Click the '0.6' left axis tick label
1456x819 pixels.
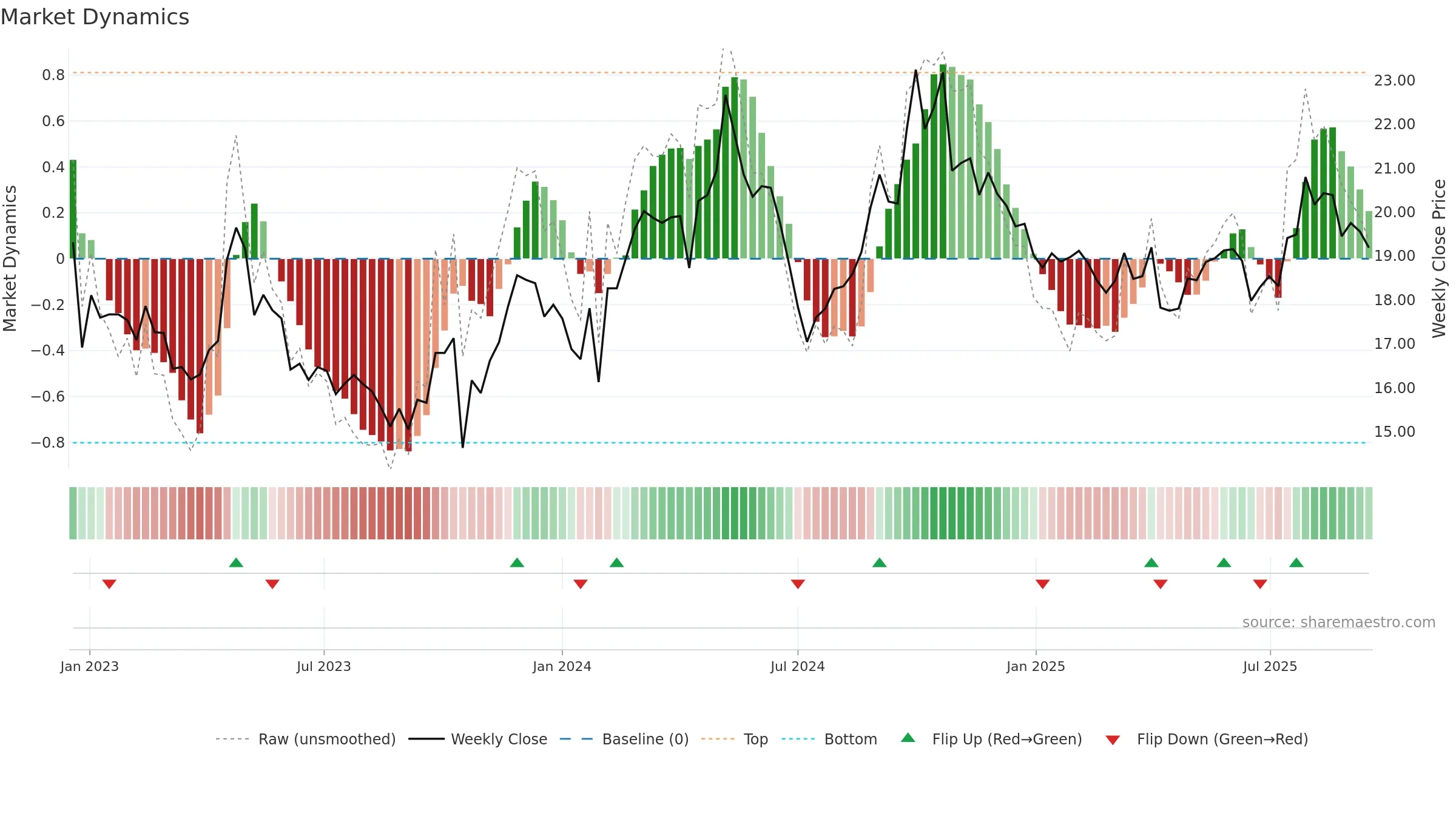pyautogui.click(x=53, y=121)
